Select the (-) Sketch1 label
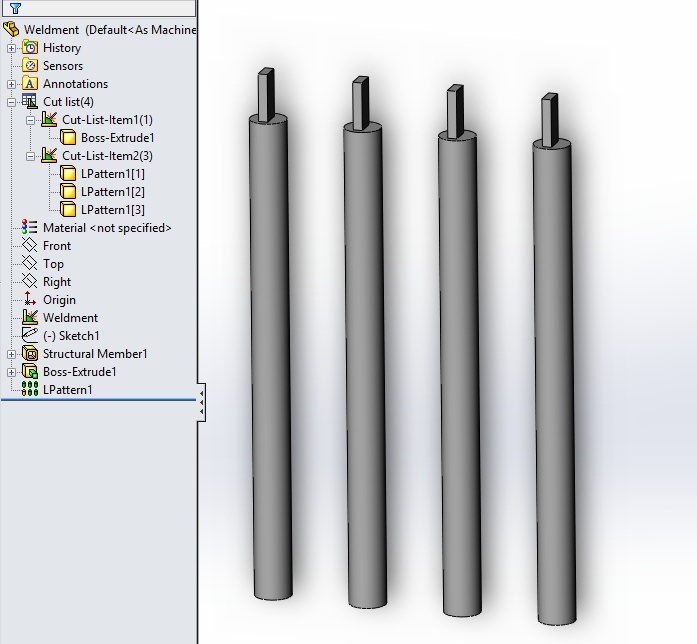 [71, 336]
